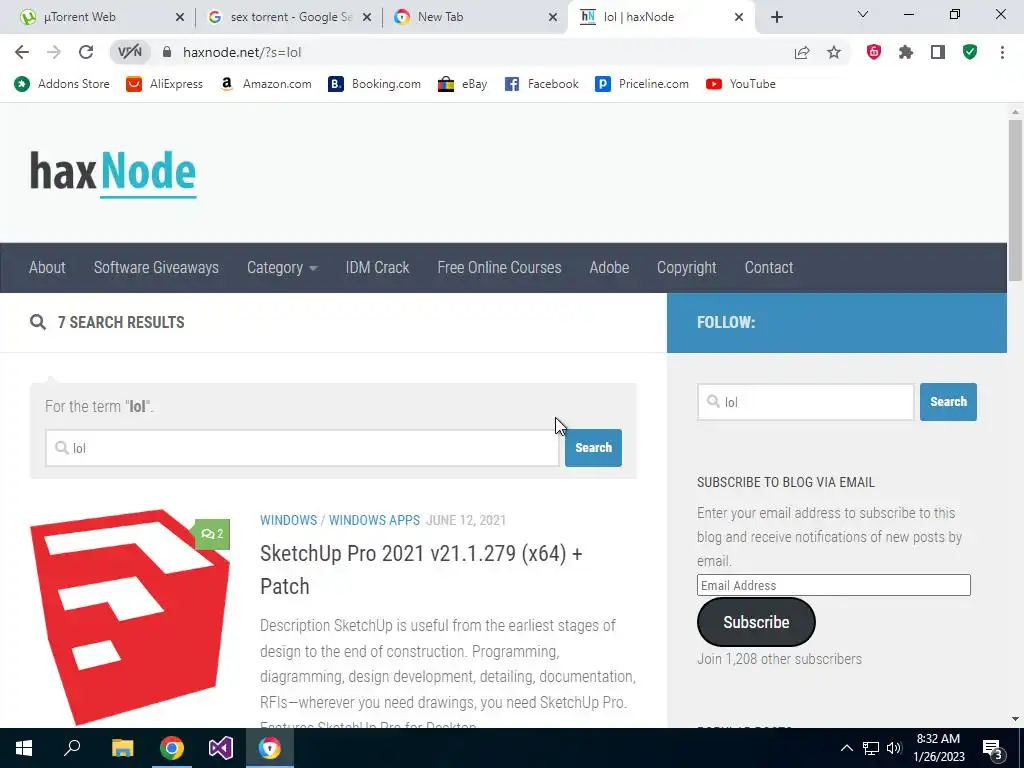The height and width of the screenshot is (768, 1024).
Task: Open the notification center icon
Action: [x=993, y=749]
